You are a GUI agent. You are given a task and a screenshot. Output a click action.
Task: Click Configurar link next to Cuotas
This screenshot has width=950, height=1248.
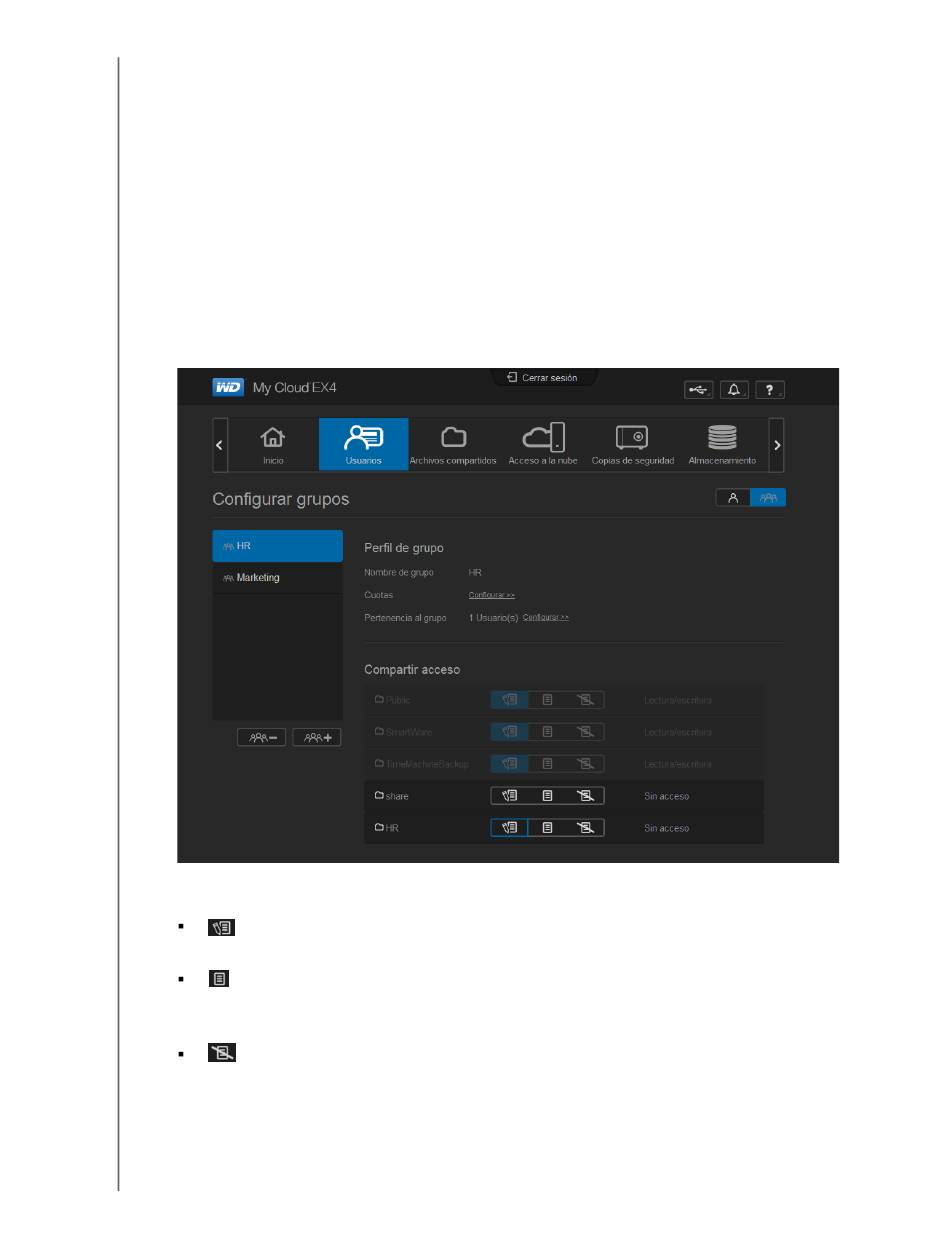coord(492,595)
